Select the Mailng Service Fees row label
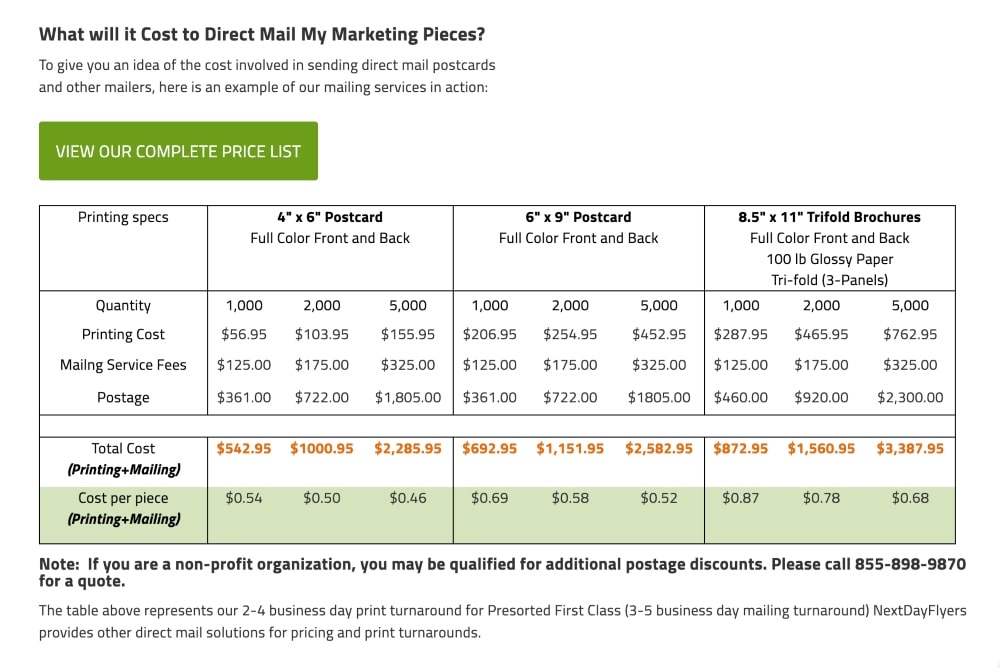Screen dimensions: 1000x668 pos(122,364)
